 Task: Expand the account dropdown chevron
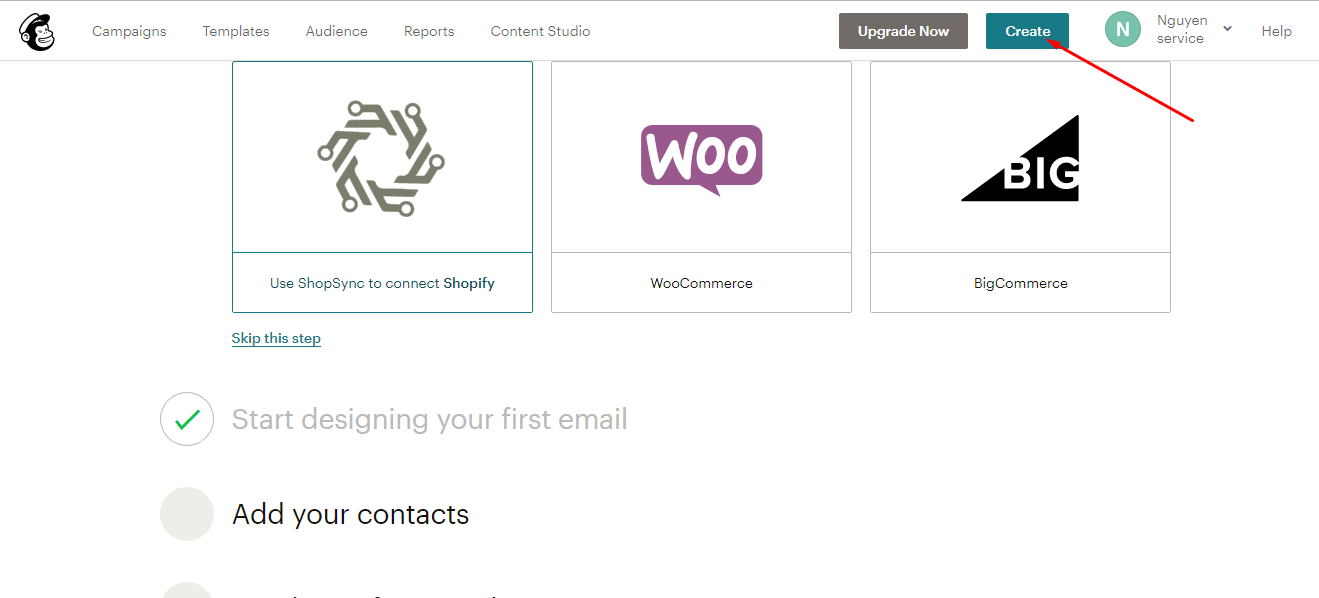(x=1227, y=30)
